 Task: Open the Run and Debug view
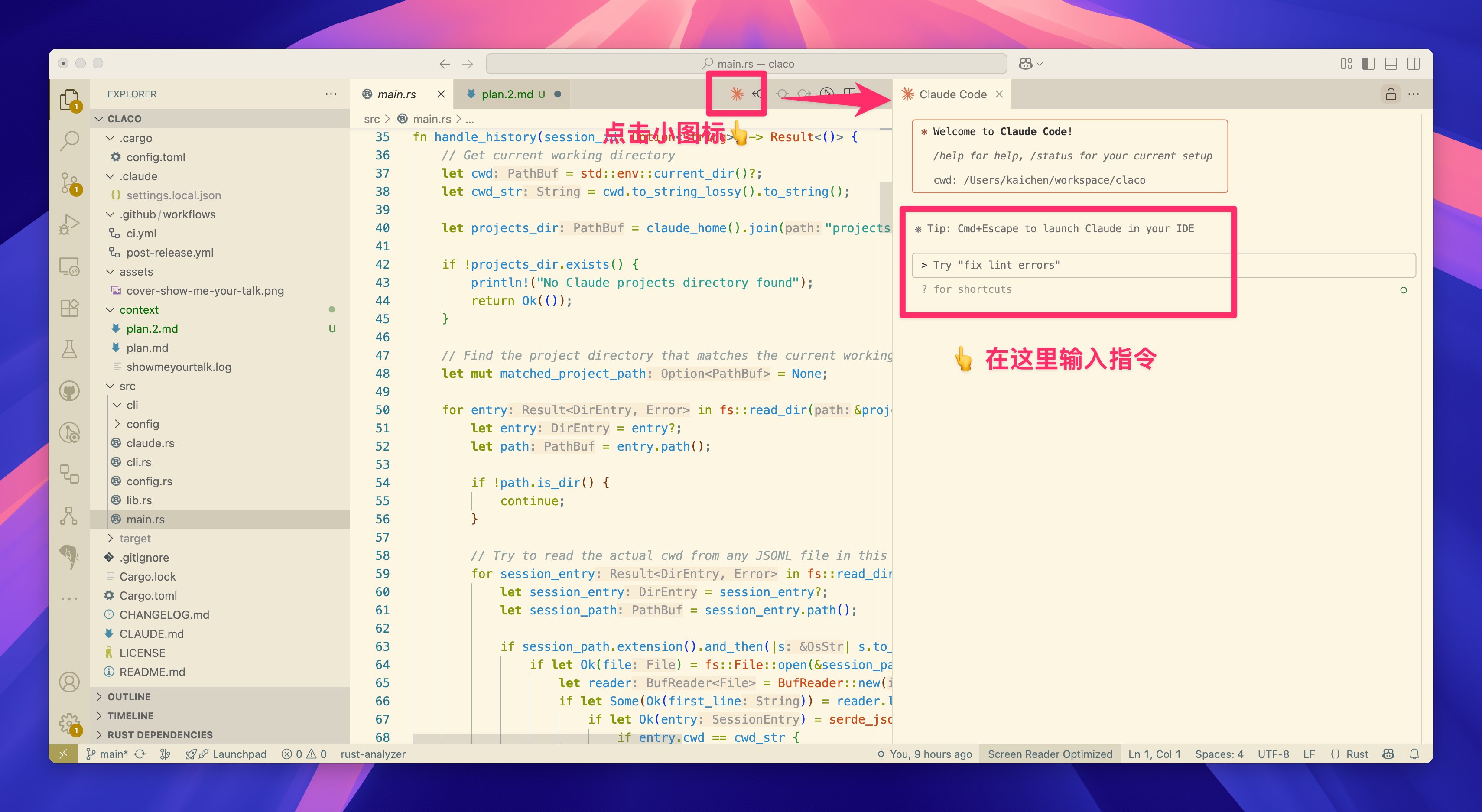pyautogui.click(x=70, y=224)
